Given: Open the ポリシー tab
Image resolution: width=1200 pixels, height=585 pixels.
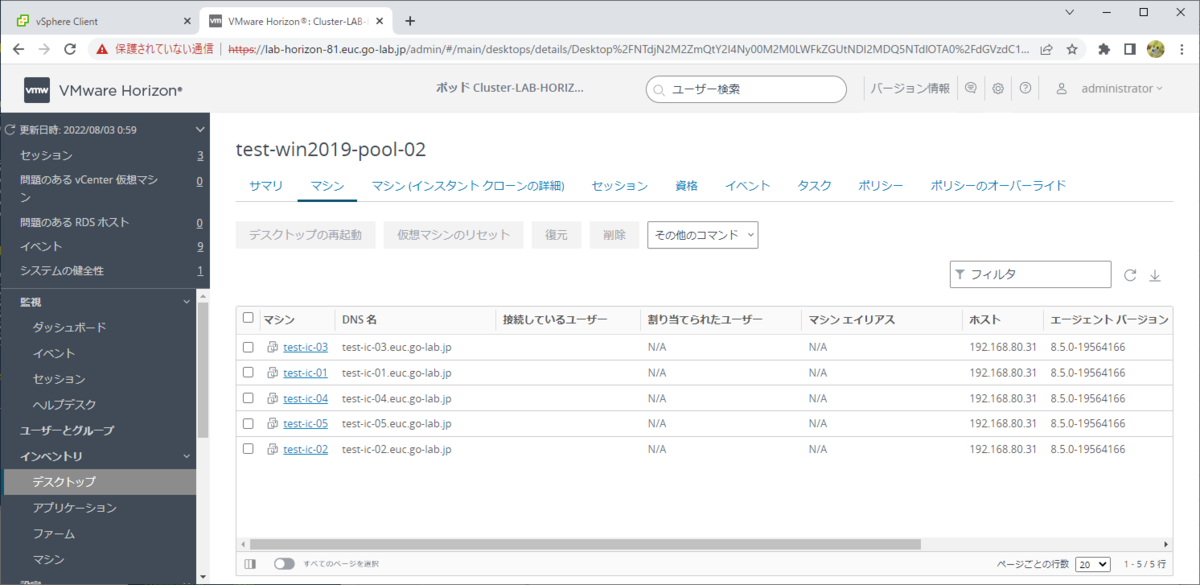Looking at the screenshot, I should tap(881, 186).
